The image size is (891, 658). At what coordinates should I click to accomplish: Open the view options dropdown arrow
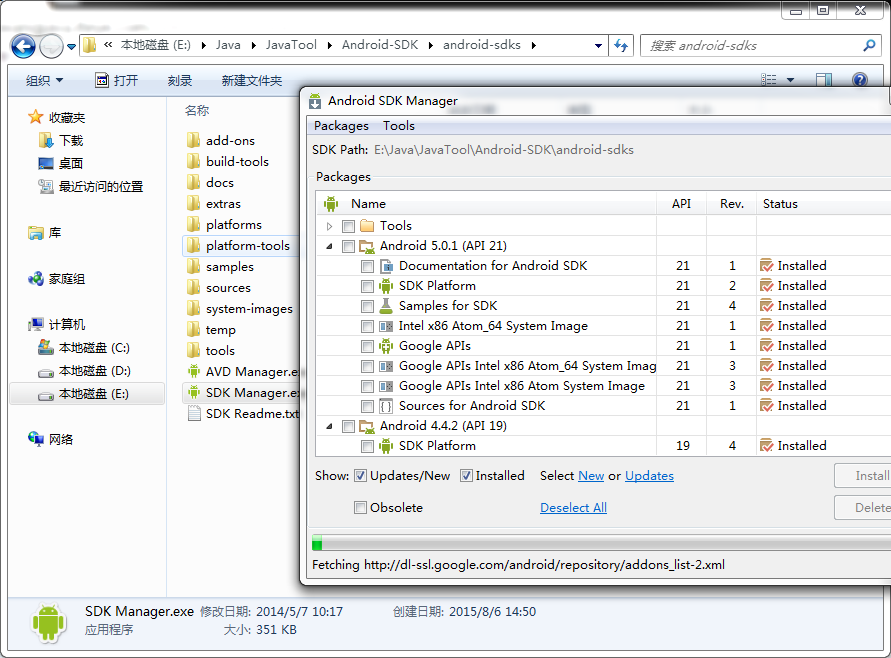(x=790, y=80)
